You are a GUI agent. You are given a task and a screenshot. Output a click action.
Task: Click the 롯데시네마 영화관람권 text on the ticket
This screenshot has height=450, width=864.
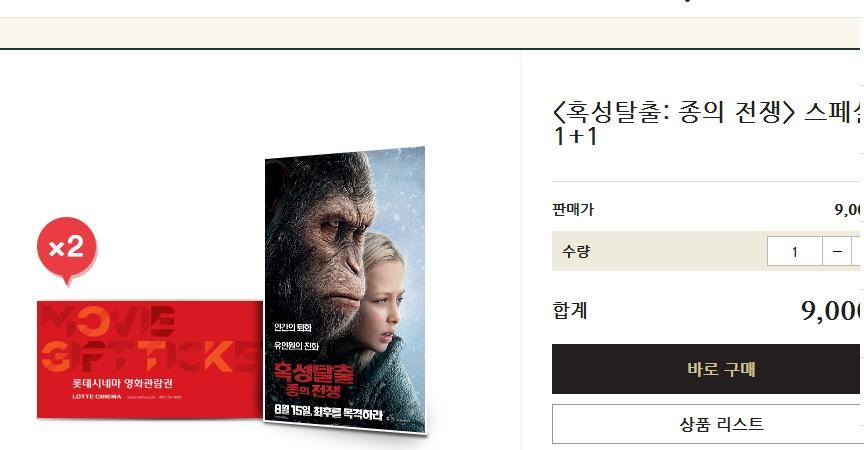(x=122, y=383)
